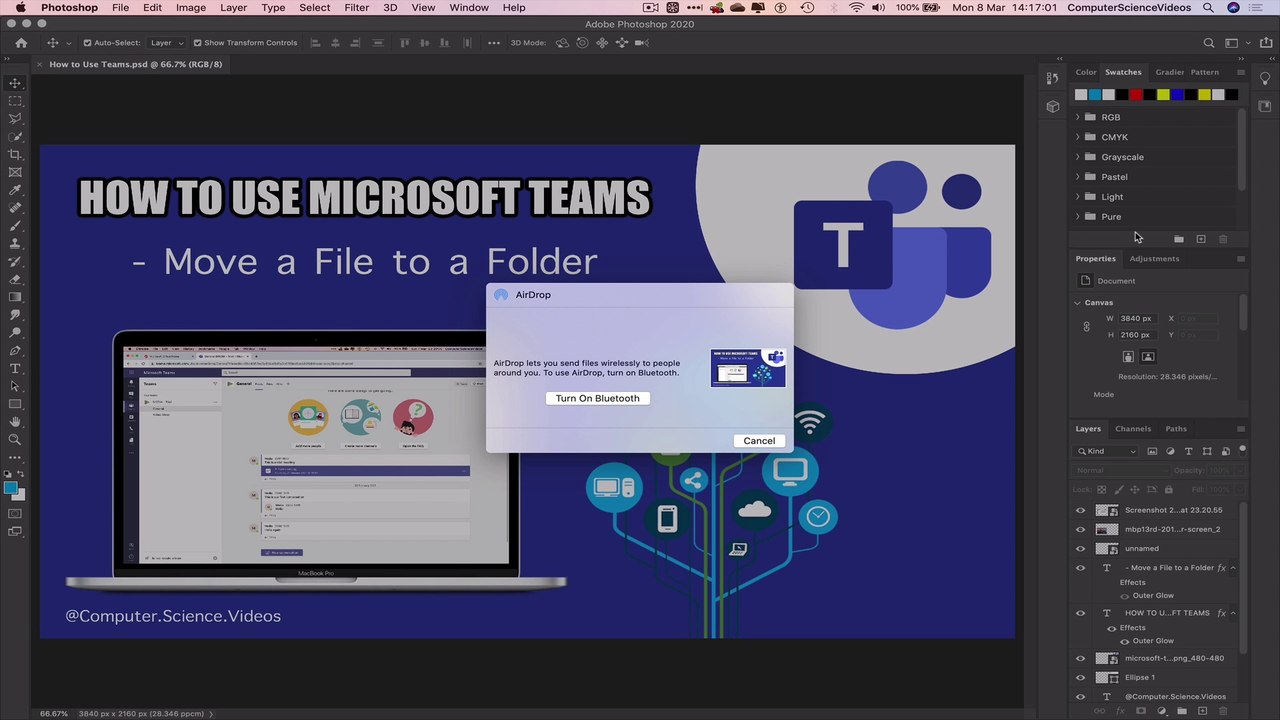Set canvas to portrait orientation
This screenshot has height=720, width=1280.
[1128, 357]
